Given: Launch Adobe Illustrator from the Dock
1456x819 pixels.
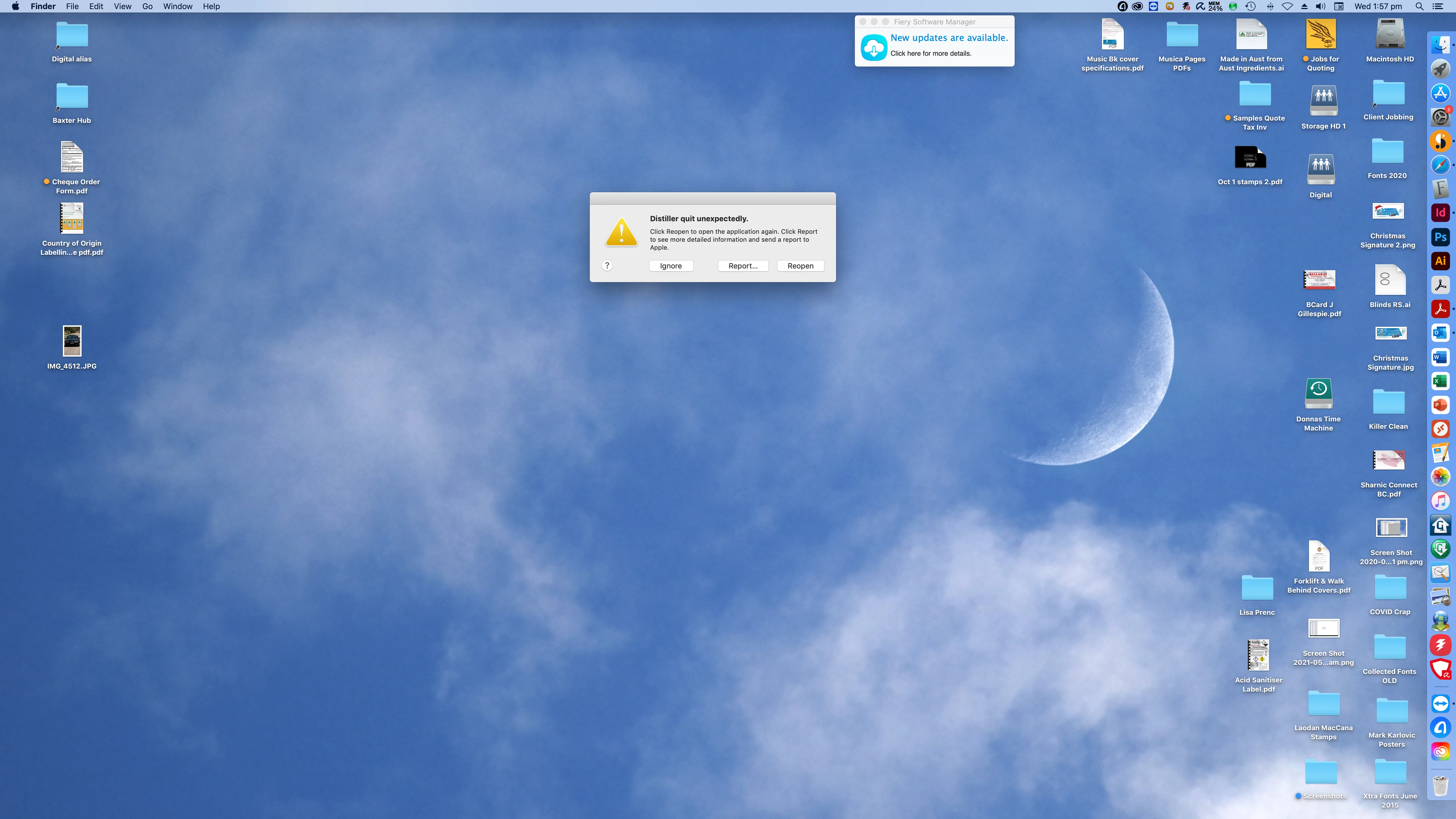Looking at the screenshot, I should (x=1440, y=261).
